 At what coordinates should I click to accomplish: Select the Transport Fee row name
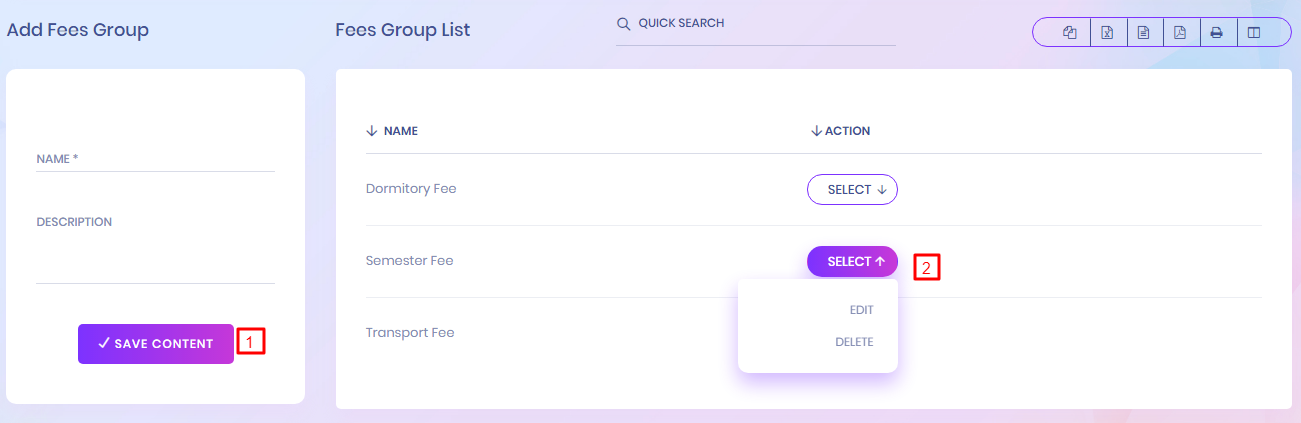click(410, 332)
